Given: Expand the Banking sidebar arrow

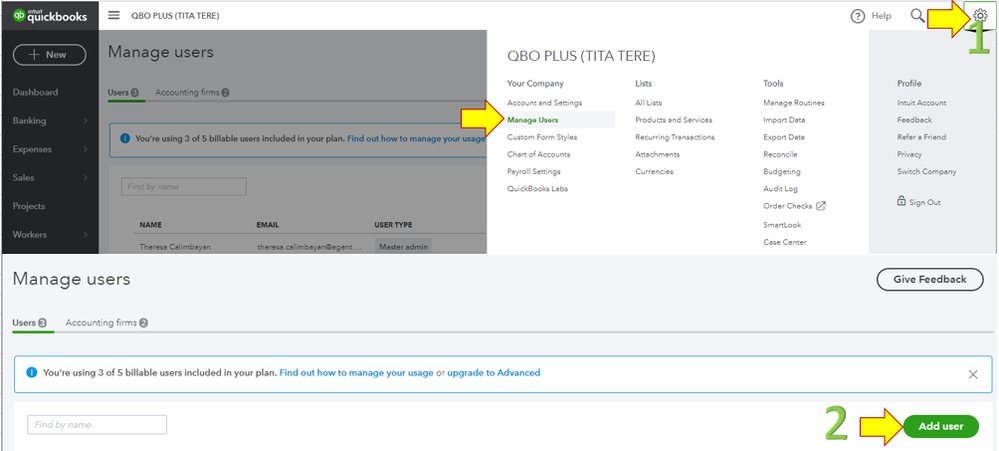Looking at the screenshot, I should pos(85,121).
